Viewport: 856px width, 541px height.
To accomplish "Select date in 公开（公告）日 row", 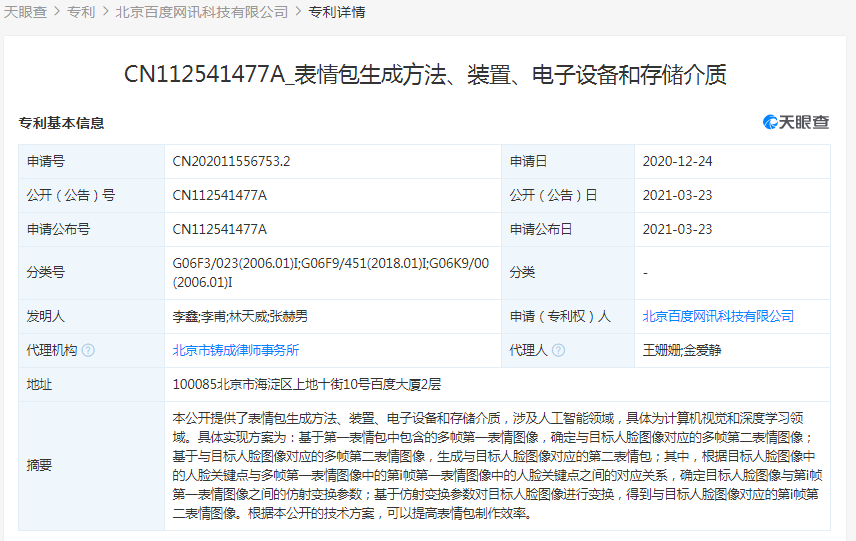I will [x=677, y=195].
